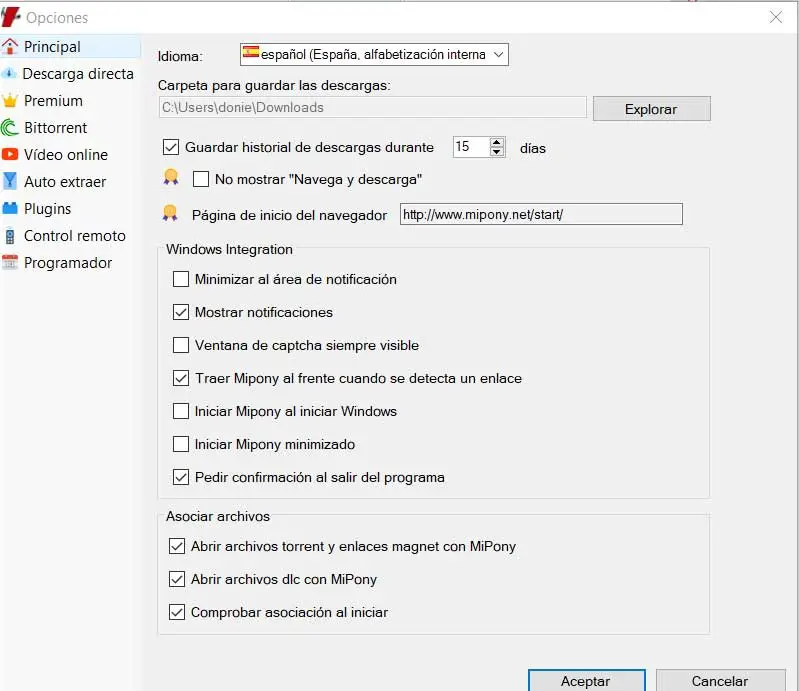
Task: Click the Programador calendar icon
Action: 10,262
